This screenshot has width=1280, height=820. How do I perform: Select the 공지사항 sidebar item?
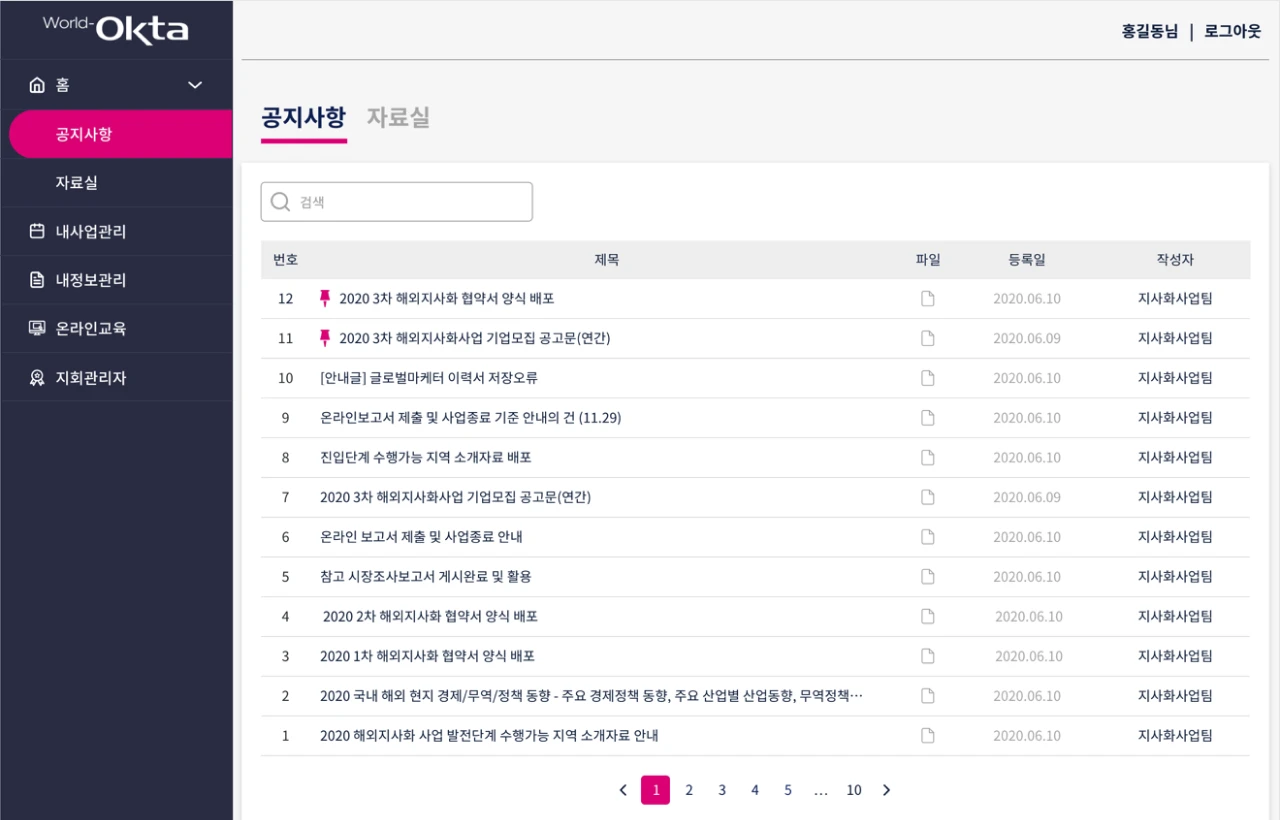tap(84, 134)
